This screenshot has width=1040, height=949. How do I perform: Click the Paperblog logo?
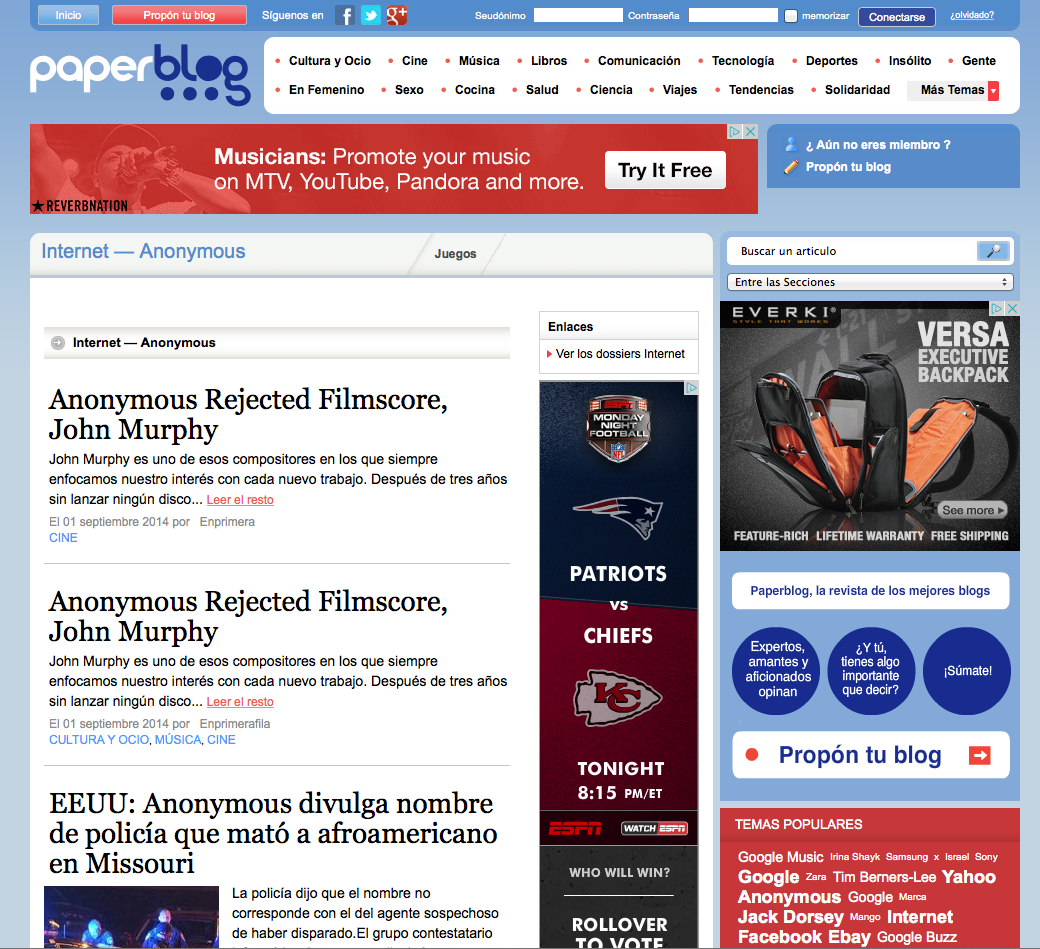point(140,74)
